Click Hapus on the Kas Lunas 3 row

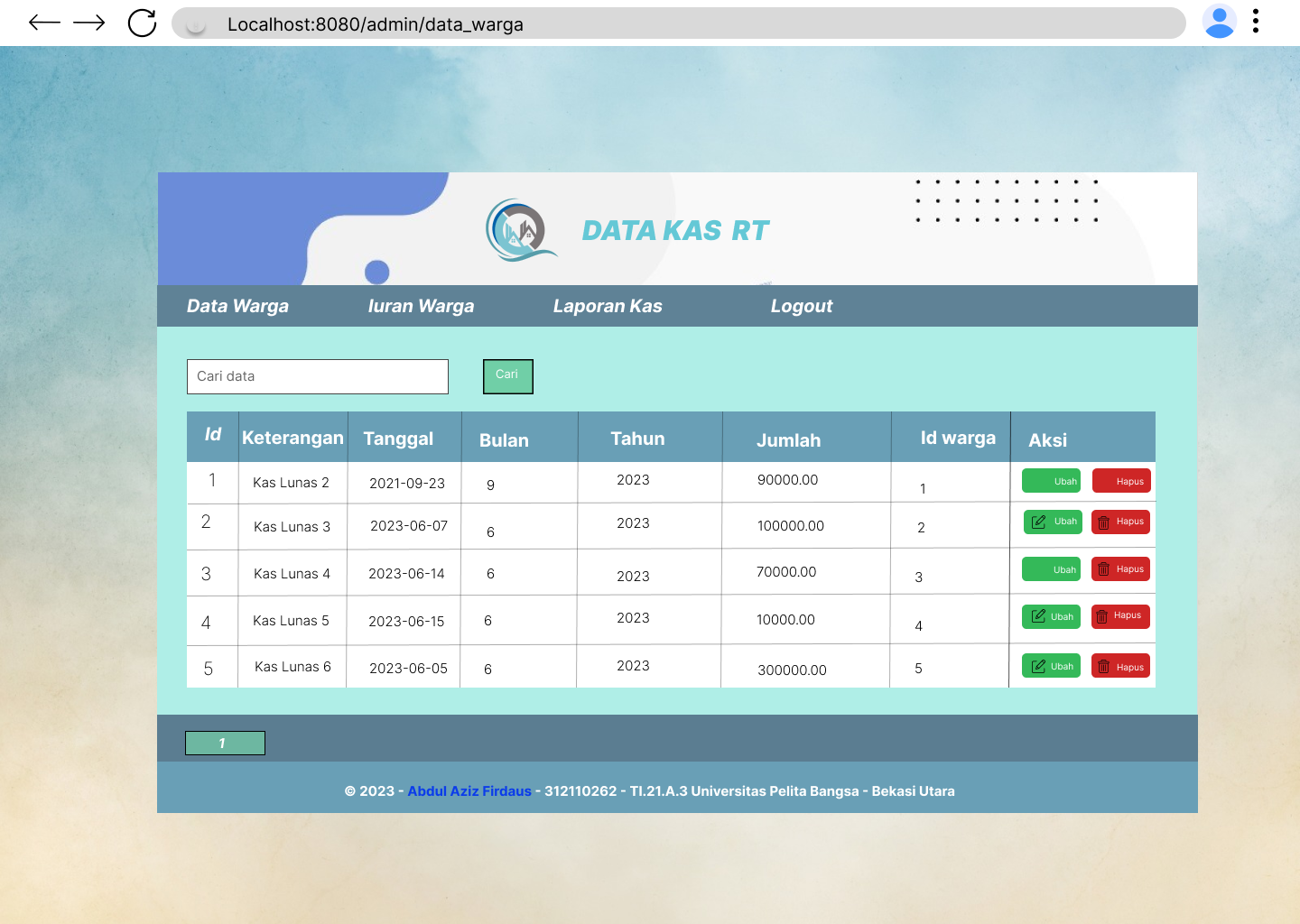(1120, 522)
